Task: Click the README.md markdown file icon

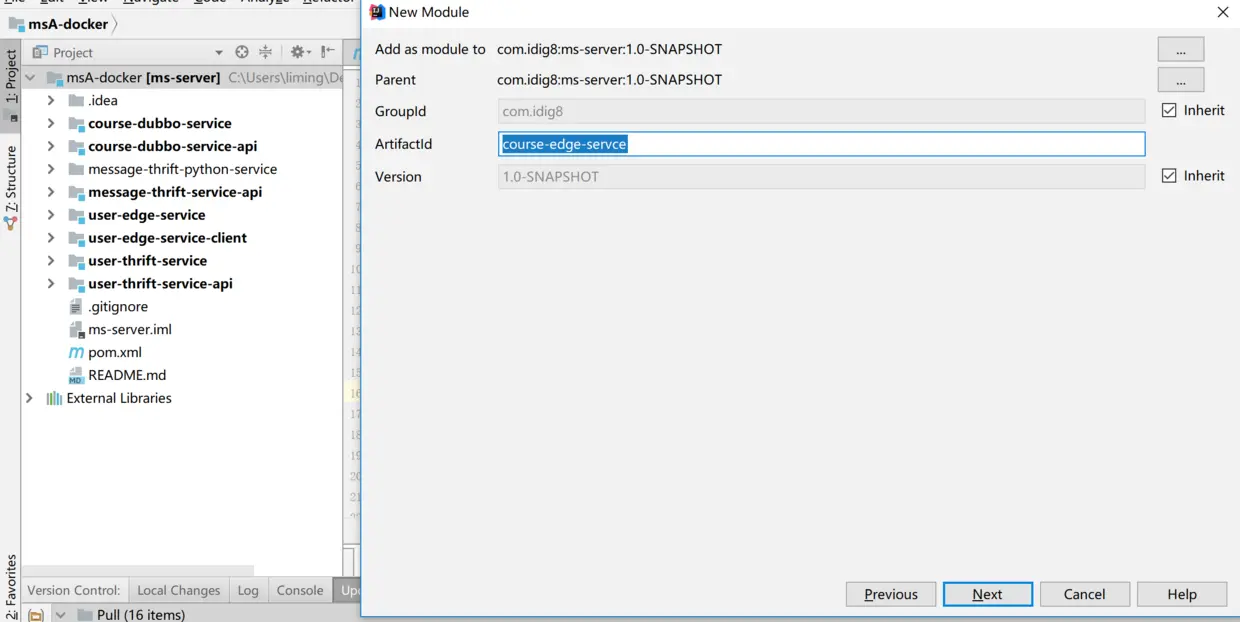Action: tap(76, 376)
